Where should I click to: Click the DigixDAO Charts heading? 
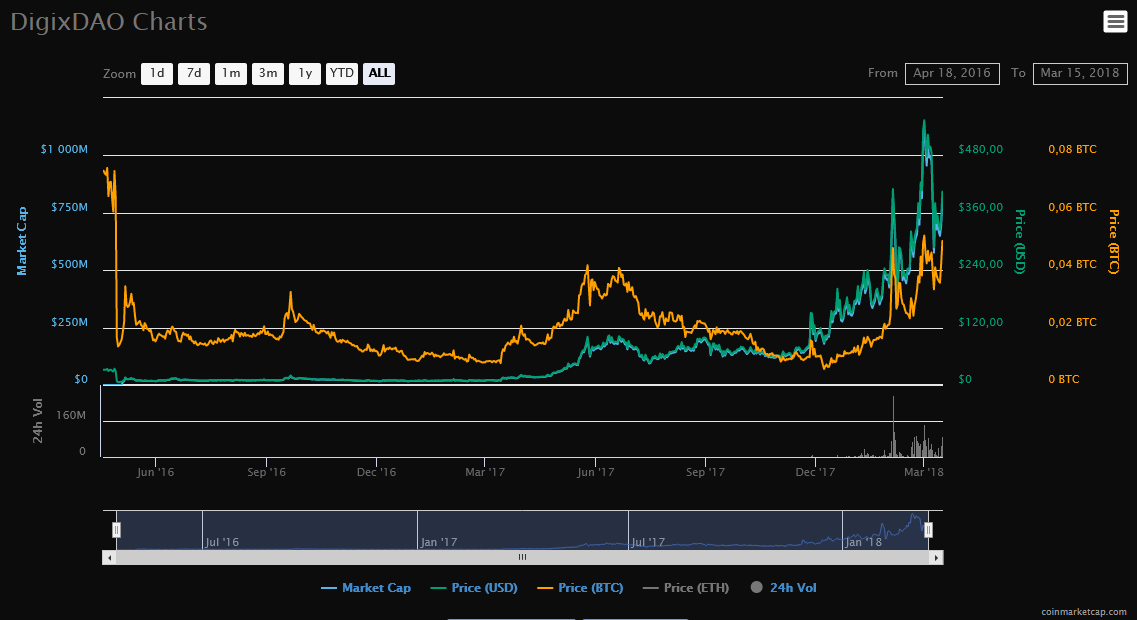point(109,22)
